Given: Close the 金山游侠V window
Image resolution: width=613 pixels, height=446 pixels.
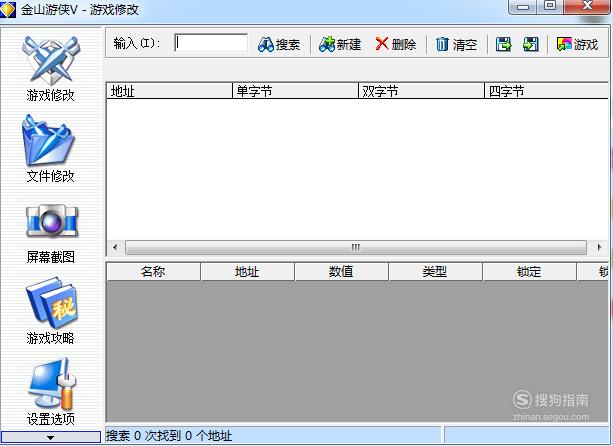Looking at the screenshot, I should tap(587, 6).
